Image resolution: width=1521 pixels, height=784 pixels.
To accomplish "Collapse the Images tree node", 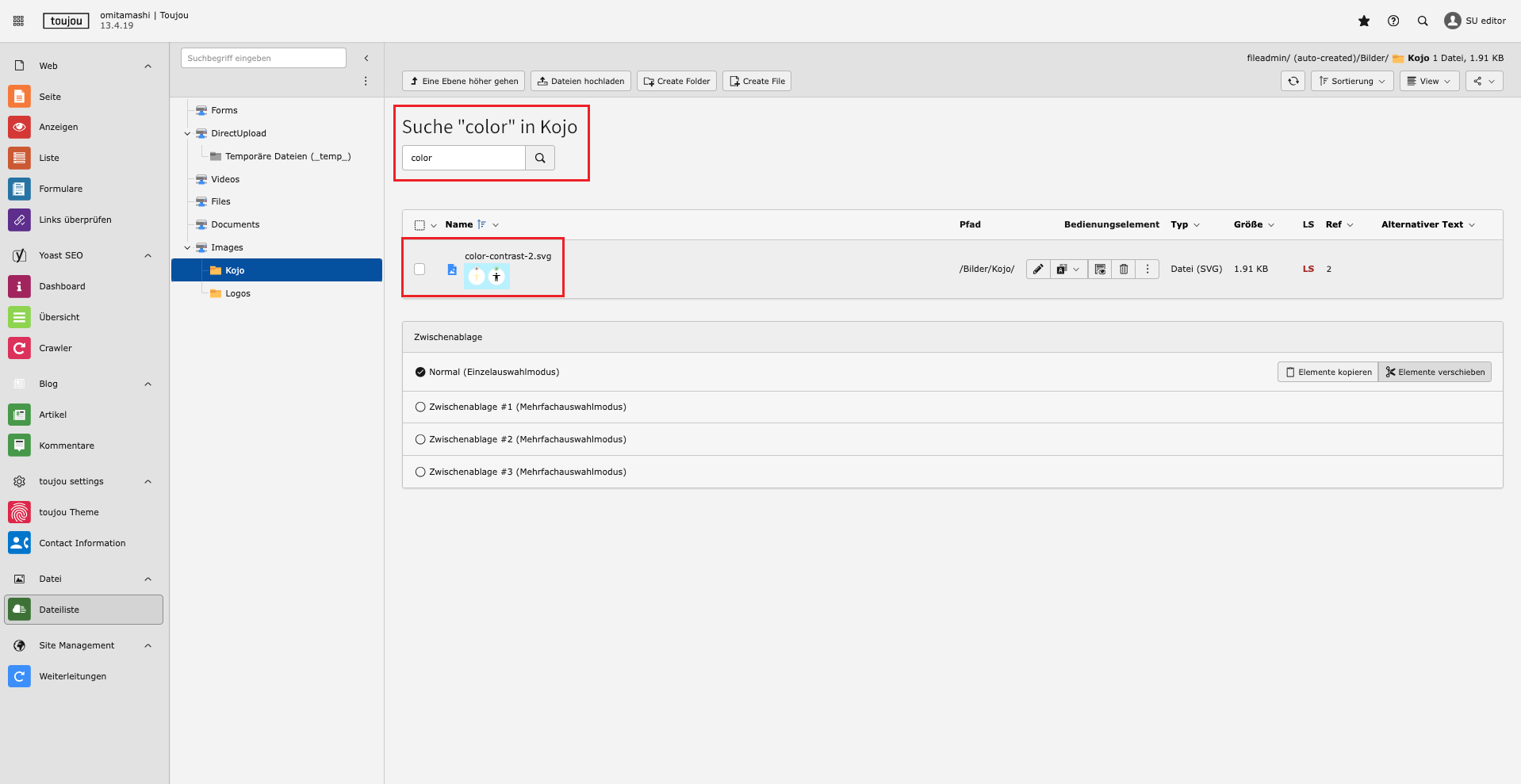I will coord(187,248).
